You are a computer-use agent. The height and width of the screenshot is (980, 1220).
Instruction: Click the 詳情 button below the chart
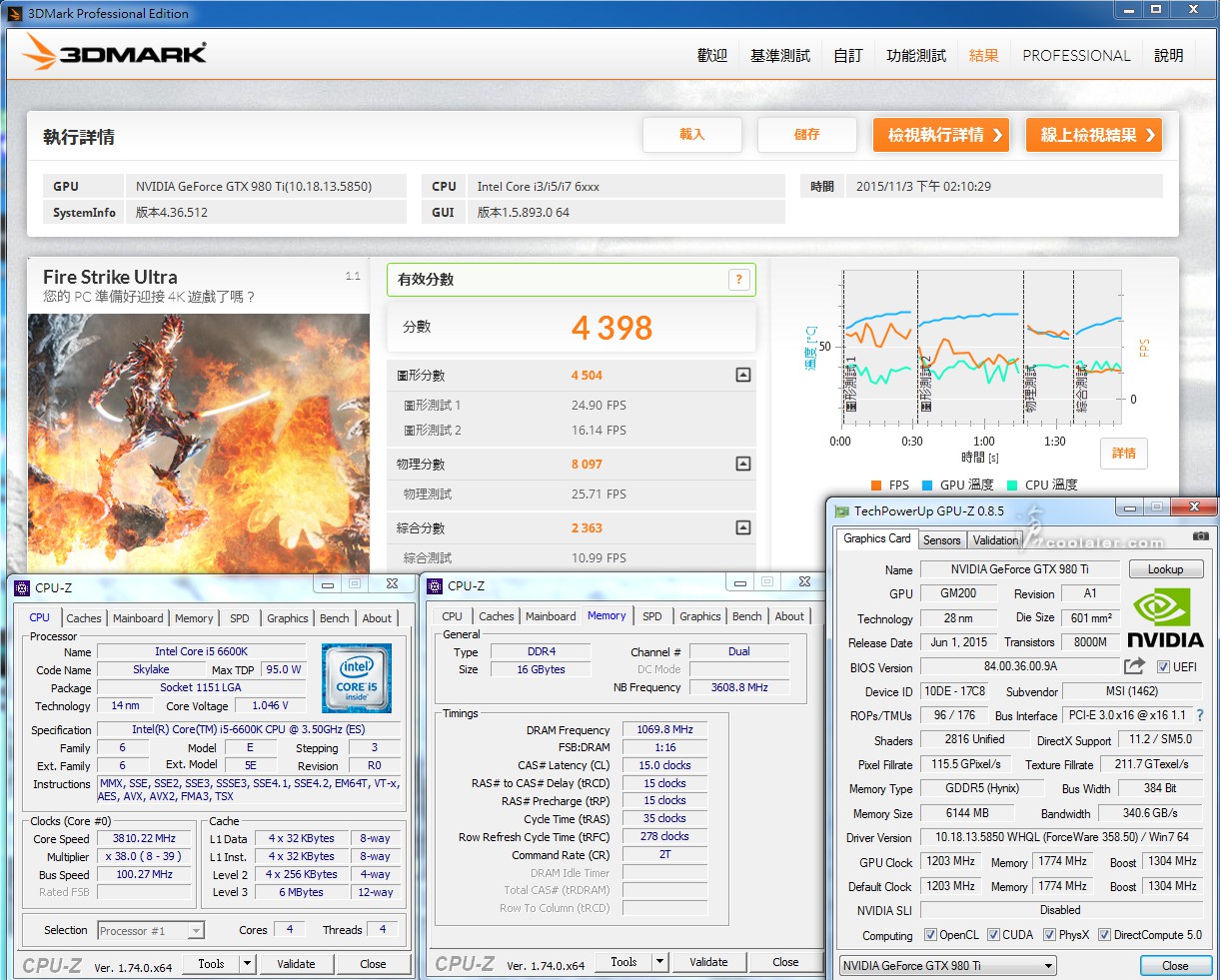(x=1124, y=454)
